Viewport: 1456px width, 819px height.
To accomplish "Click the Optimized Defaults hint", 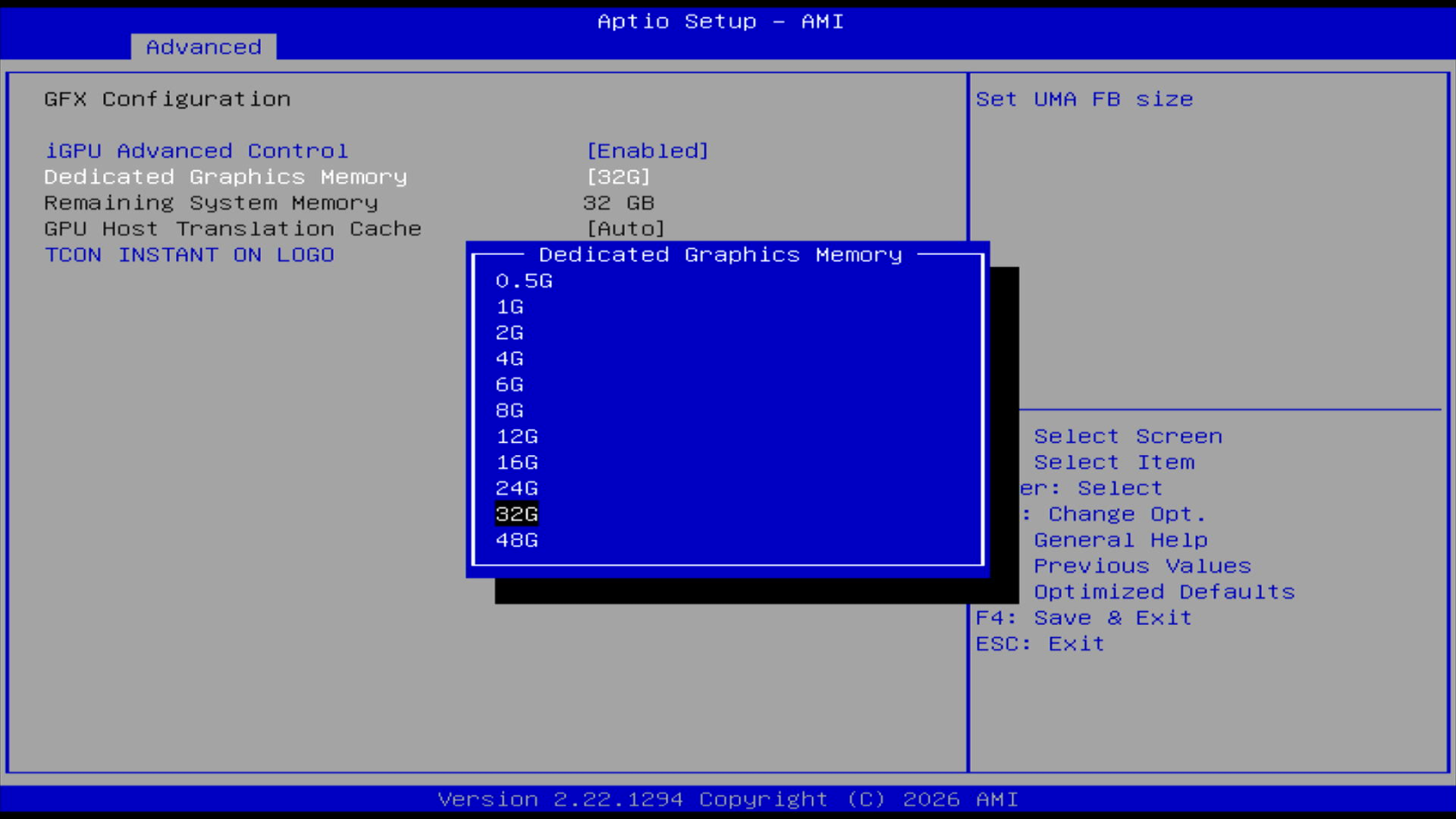I will (x=1164, y=592).
